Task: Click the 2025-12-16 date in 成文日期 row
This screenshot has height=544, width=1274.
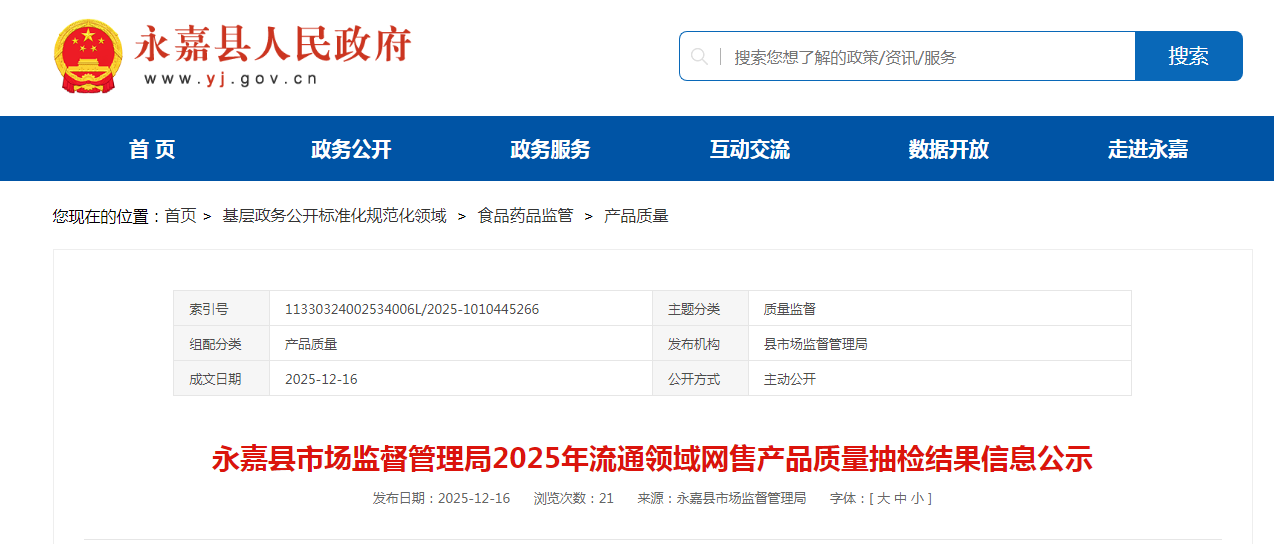Action: pos(321,379)
